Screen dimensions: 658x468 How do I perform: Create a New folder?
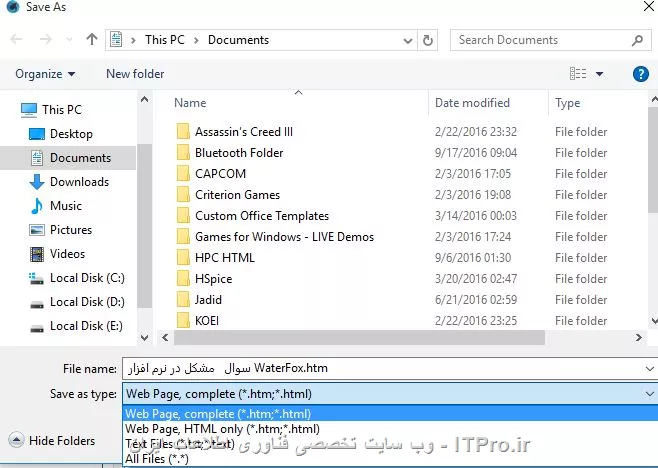tap(135, 74)
